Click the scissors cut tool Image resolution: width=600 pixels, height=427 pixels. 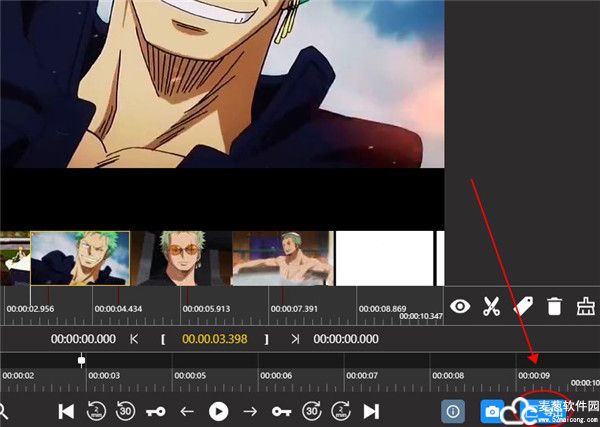coord(491,307)
